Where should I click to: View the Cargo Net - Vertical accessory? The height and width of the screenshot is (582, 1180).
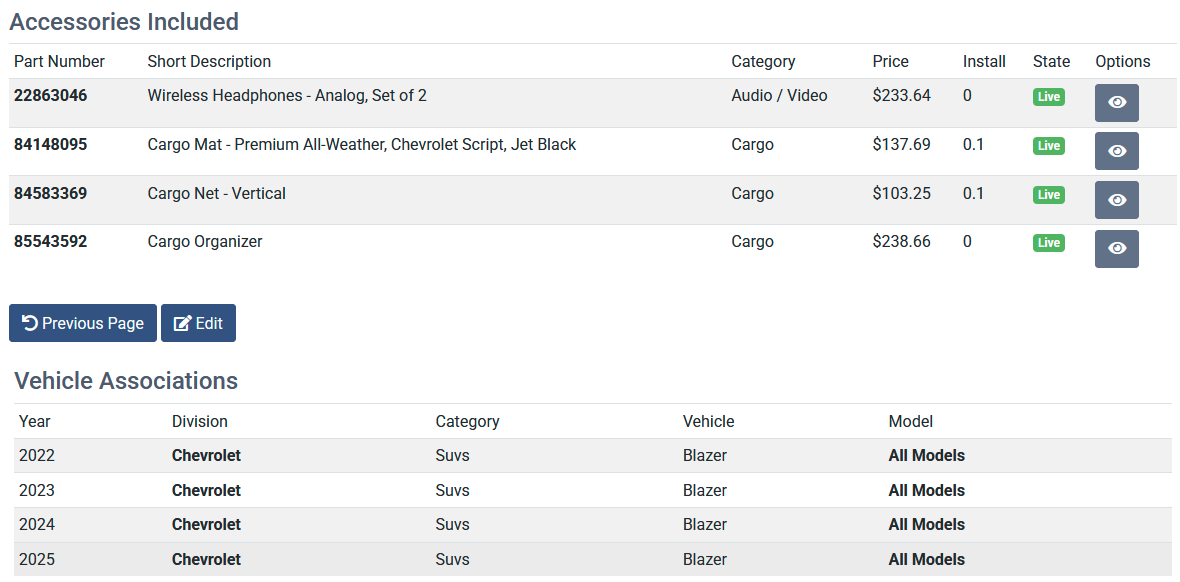tap(1116, 200)
